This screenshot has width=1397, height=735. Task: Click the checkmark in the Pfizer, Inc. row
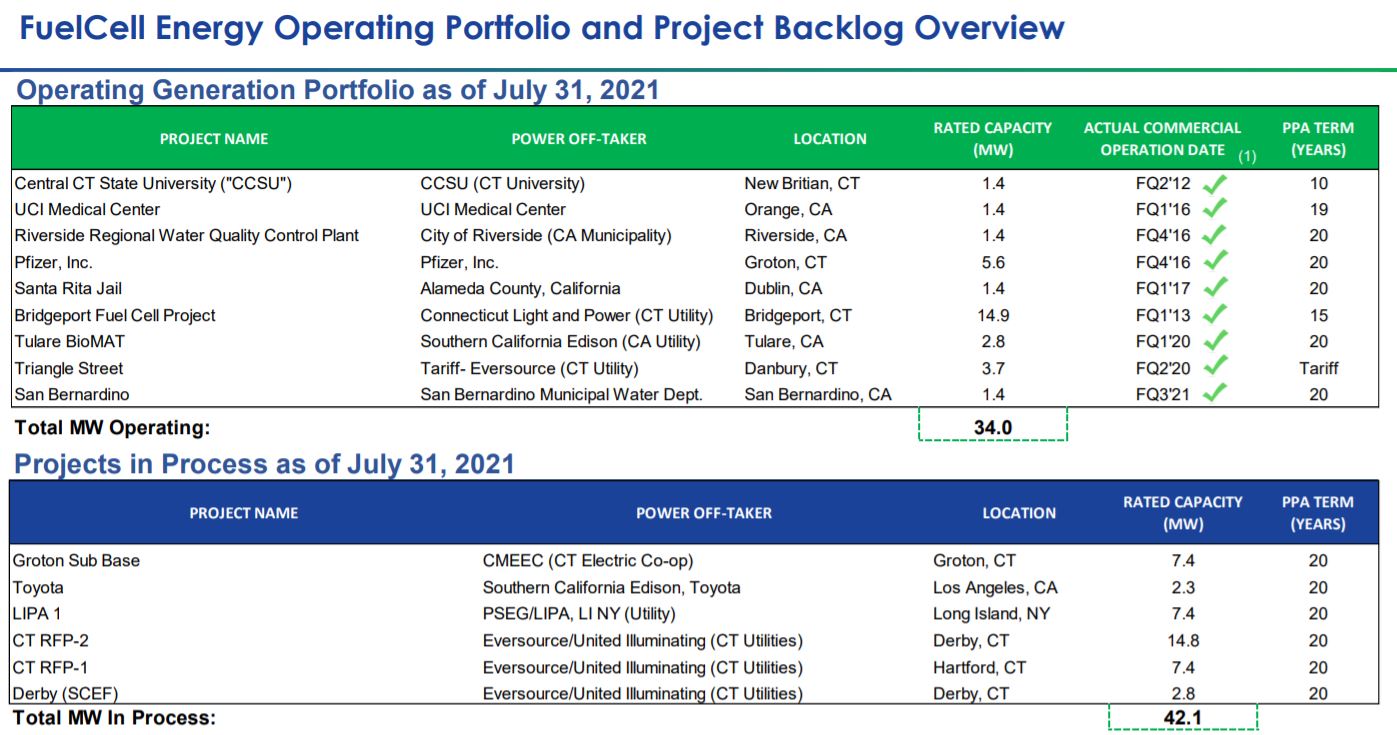(x=1214, y=262)
